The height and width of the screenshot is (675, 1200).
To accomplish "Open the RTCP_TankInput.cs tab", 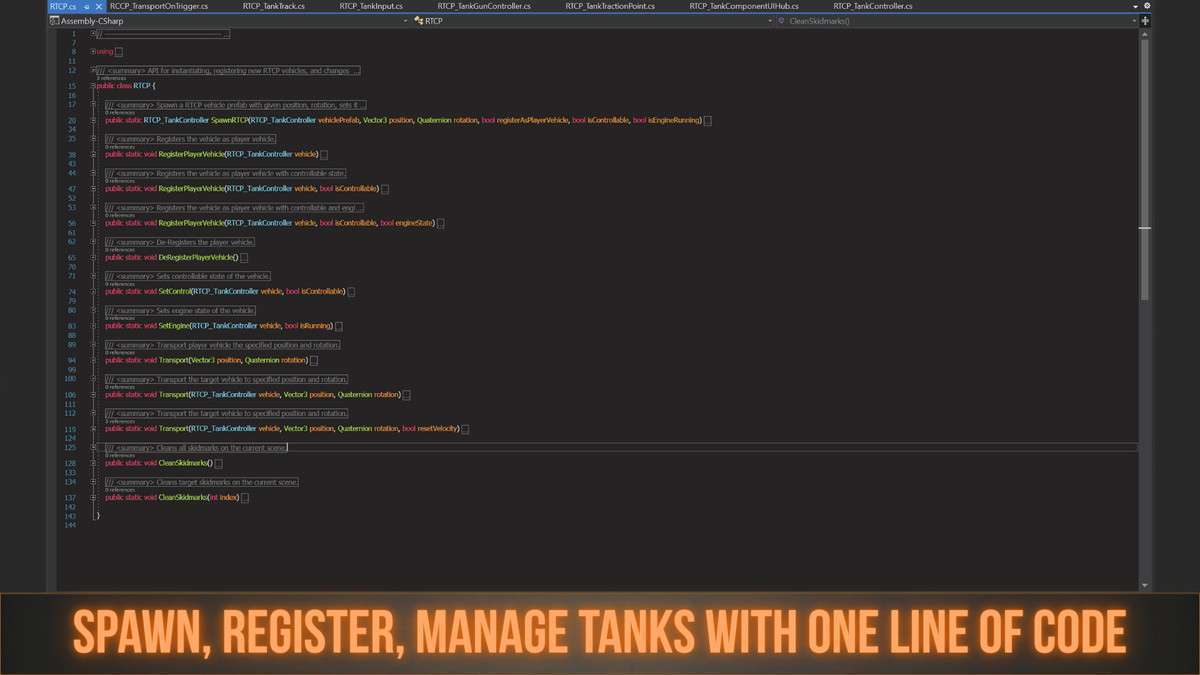I will pos(371,6).
